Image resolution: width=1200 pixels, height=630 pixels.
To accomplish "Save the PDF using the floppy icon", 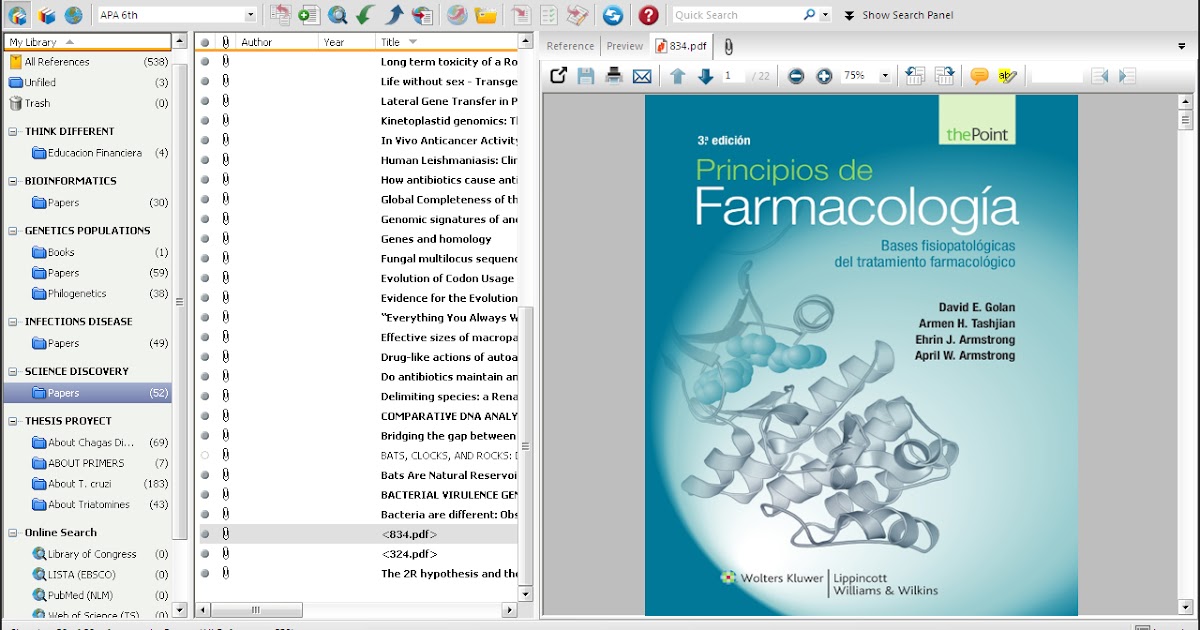I will click(586, 76).
